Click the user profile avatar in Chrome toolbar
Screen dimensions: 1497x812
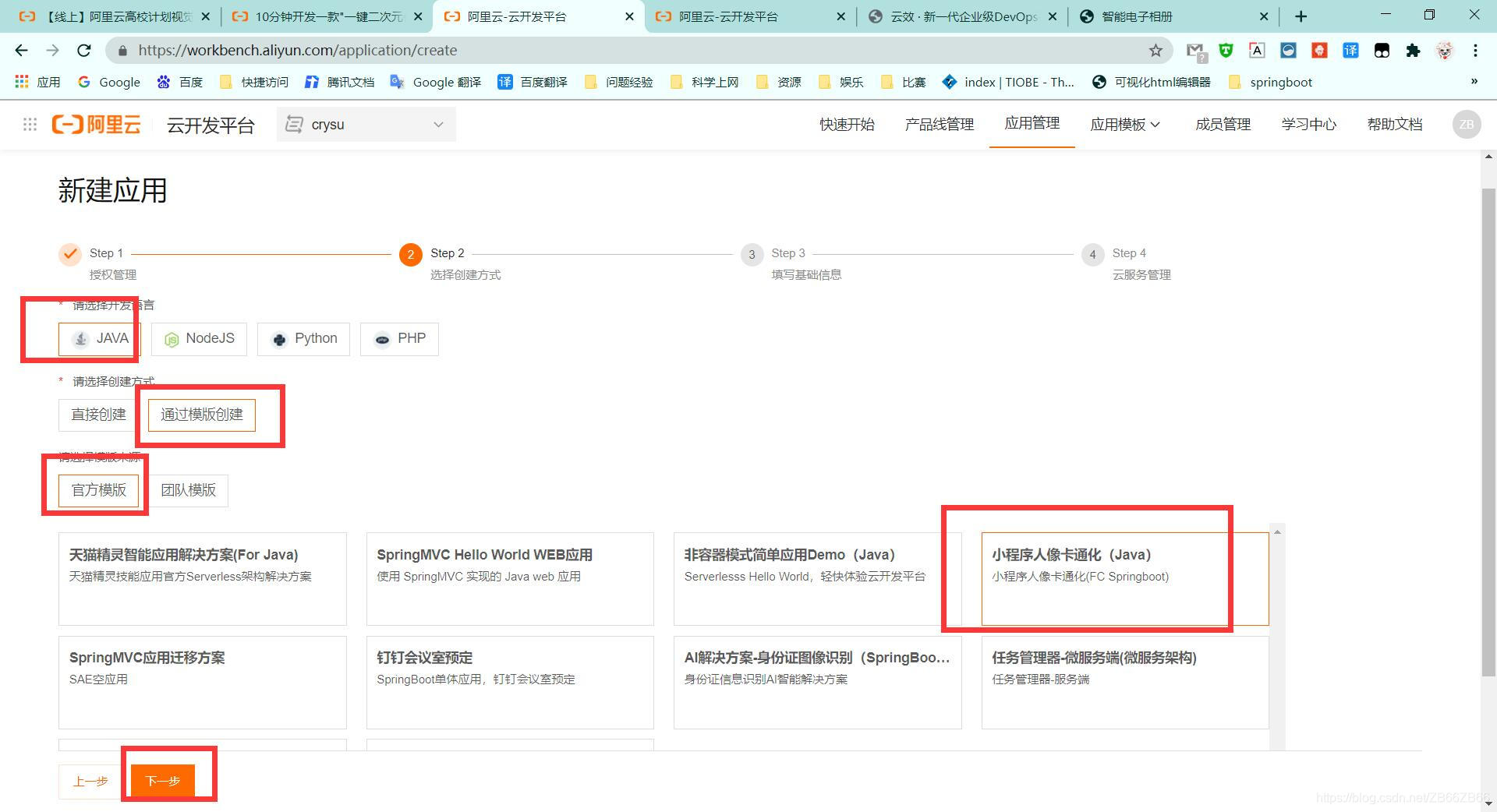(1445, 51)
